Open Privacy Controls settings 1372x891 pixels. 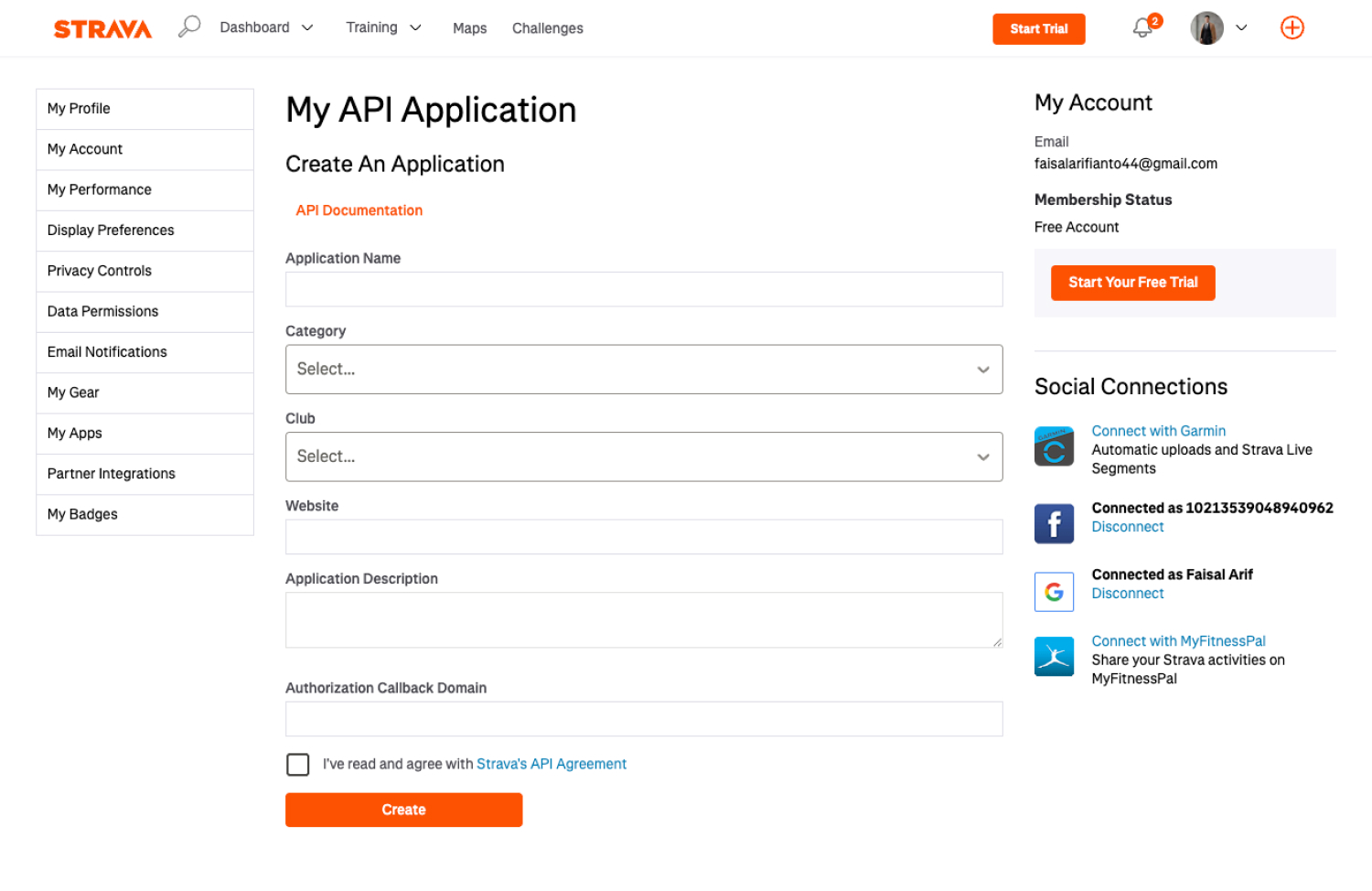[x=145, y=271]
